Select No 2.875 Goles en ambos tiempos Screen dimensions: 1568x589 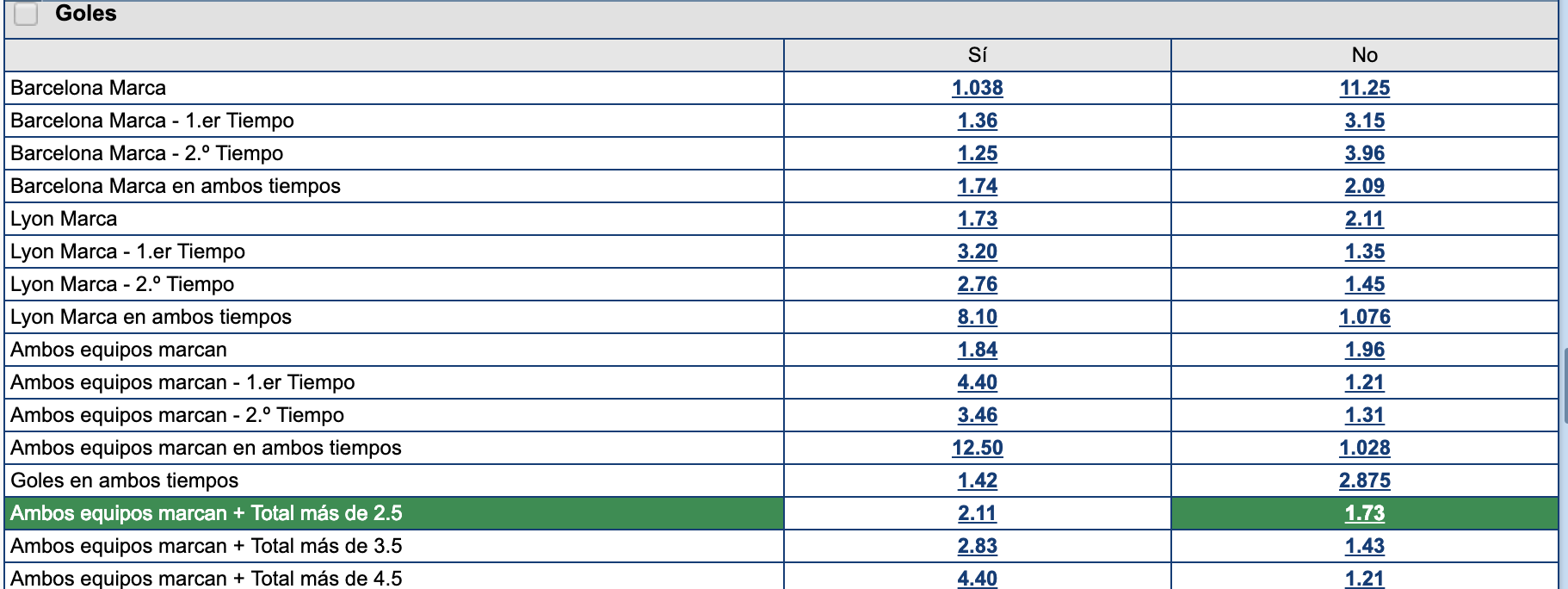click(1364, 480)
